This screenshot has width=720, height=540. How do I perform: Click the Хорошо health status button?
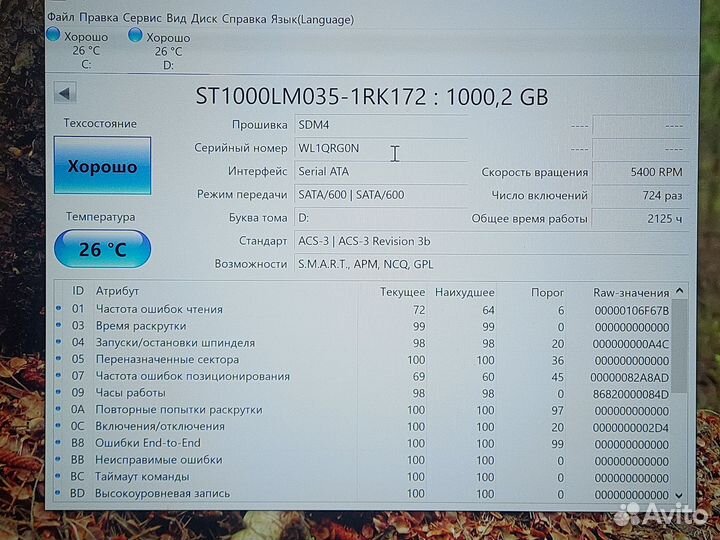tap(102, 166)
